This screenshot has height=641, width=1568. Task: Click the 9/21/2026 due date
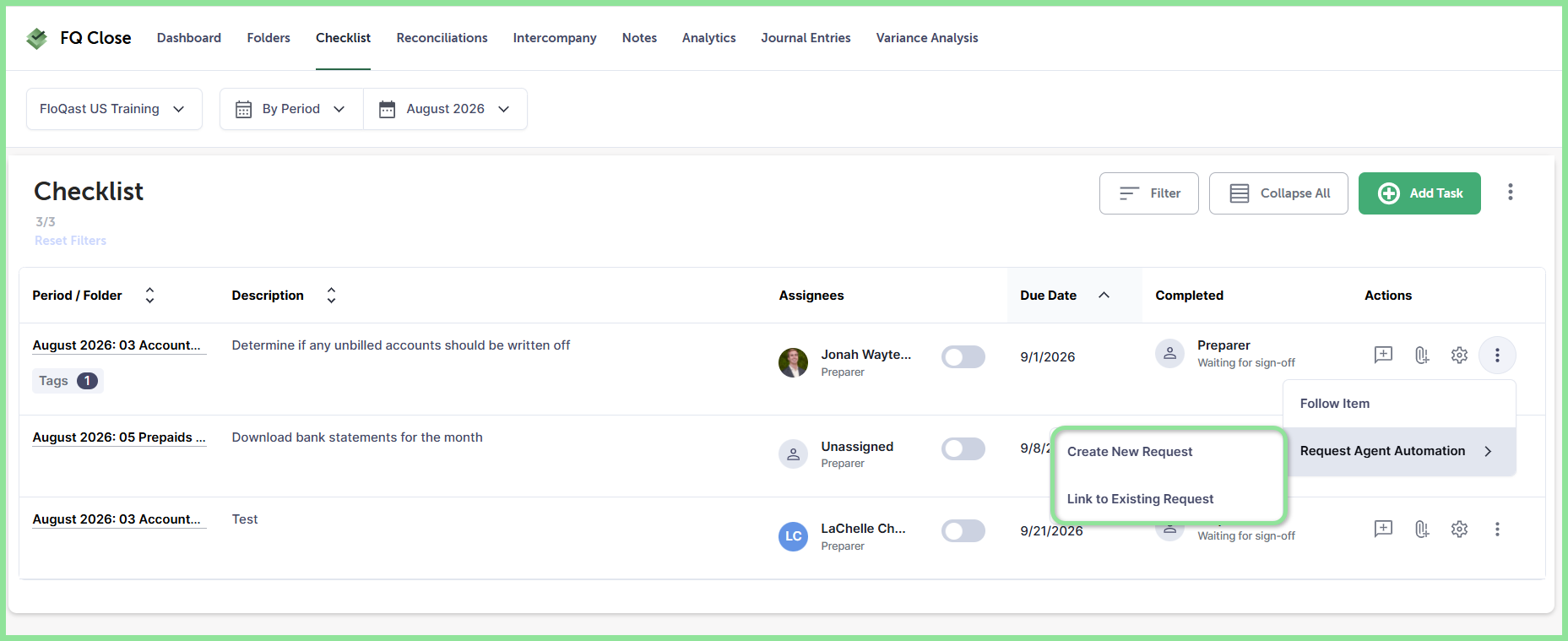pyautogui.click(x=1051, y=531)
